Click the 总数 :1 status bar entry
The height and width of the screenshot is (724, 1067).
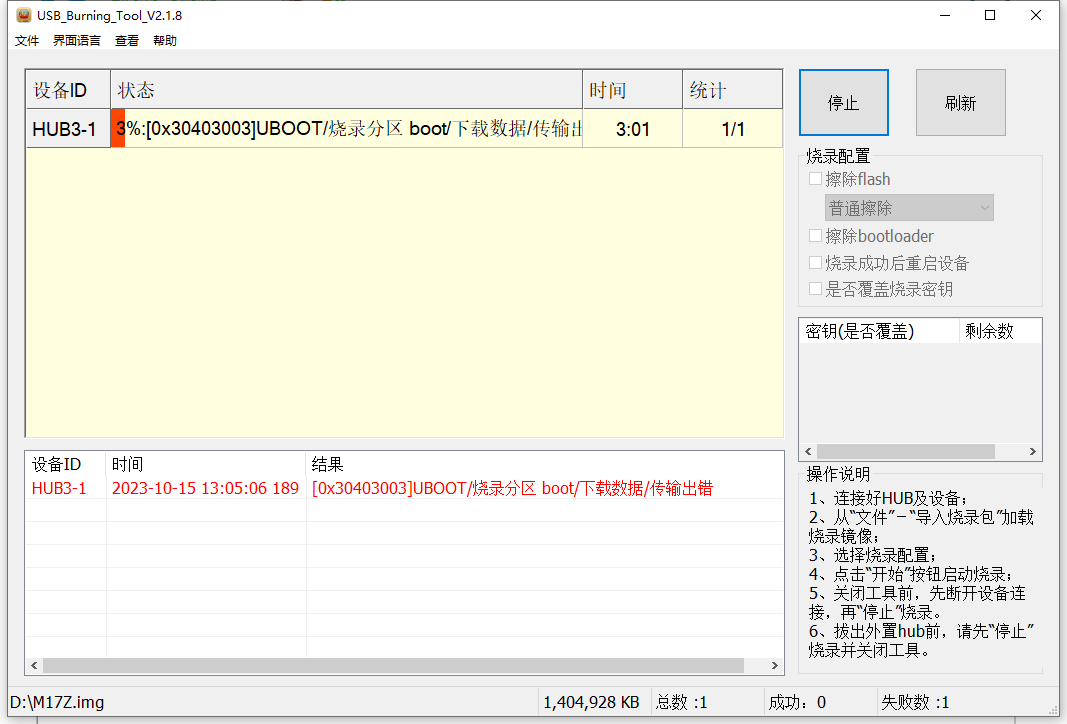click(682, 702)
